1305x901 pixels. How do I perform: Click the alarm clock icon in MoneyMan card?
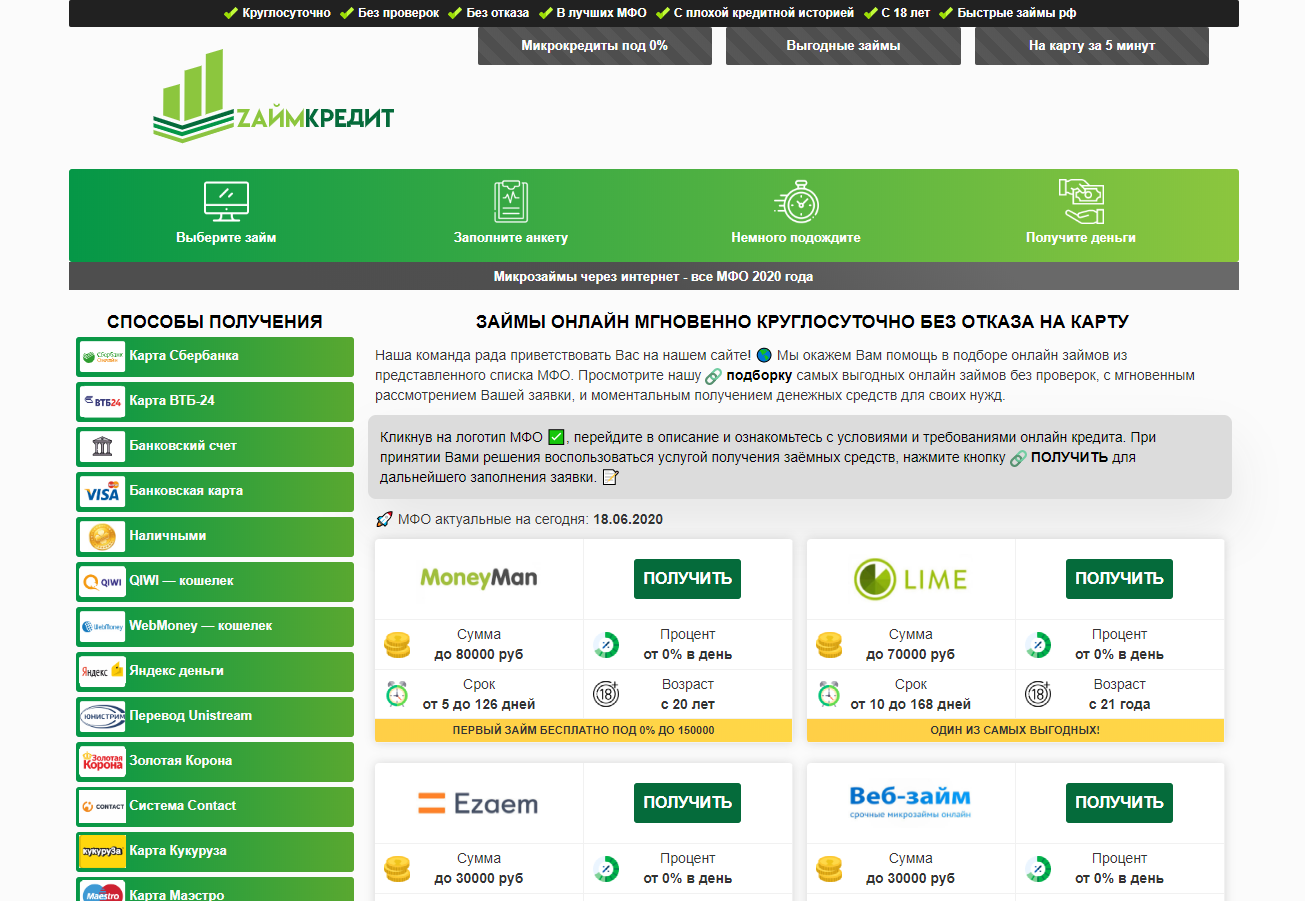[397, 694]
